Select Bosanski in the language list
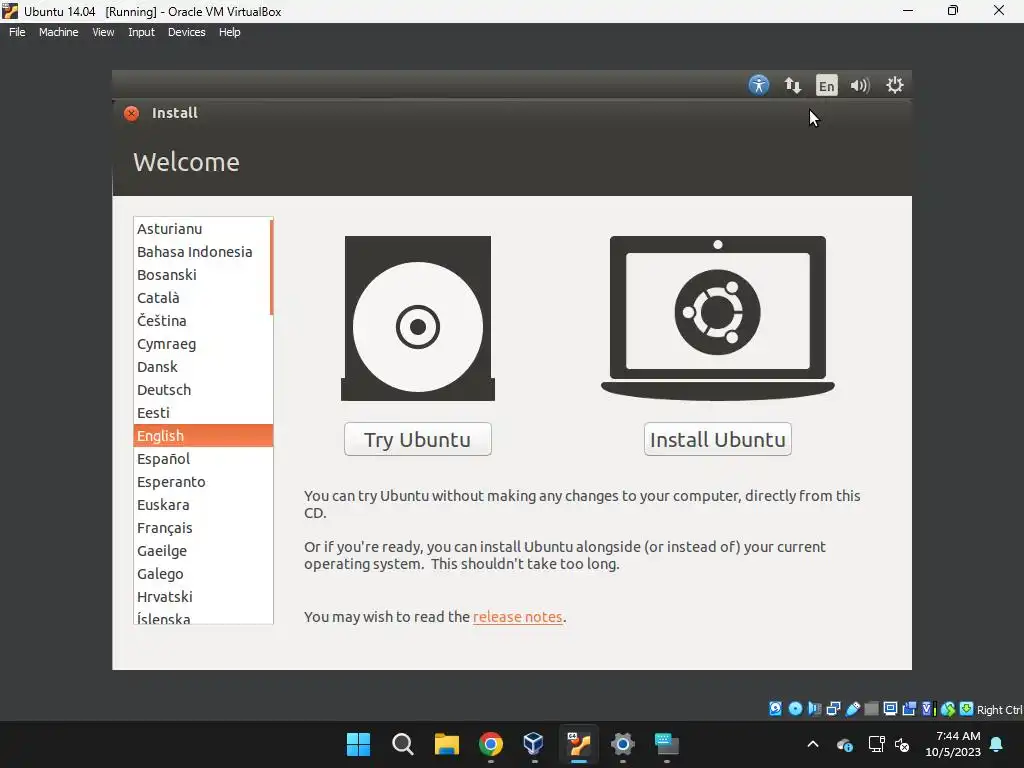This screenshot has height=768, width=1024. tap(202, 275)
